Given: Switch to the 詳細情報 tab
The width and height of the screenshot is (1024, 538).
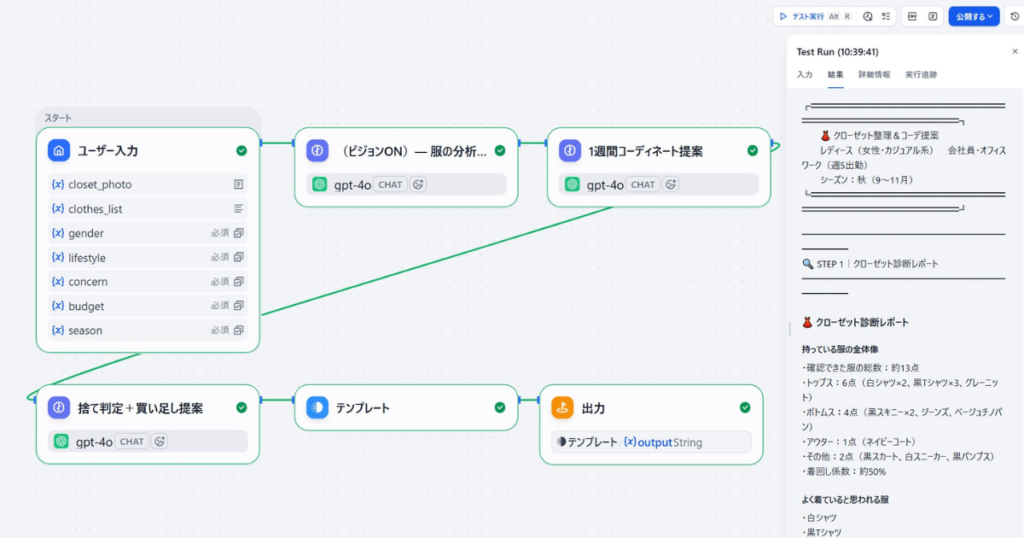Looking at the screenshot, I should (874, 74).
